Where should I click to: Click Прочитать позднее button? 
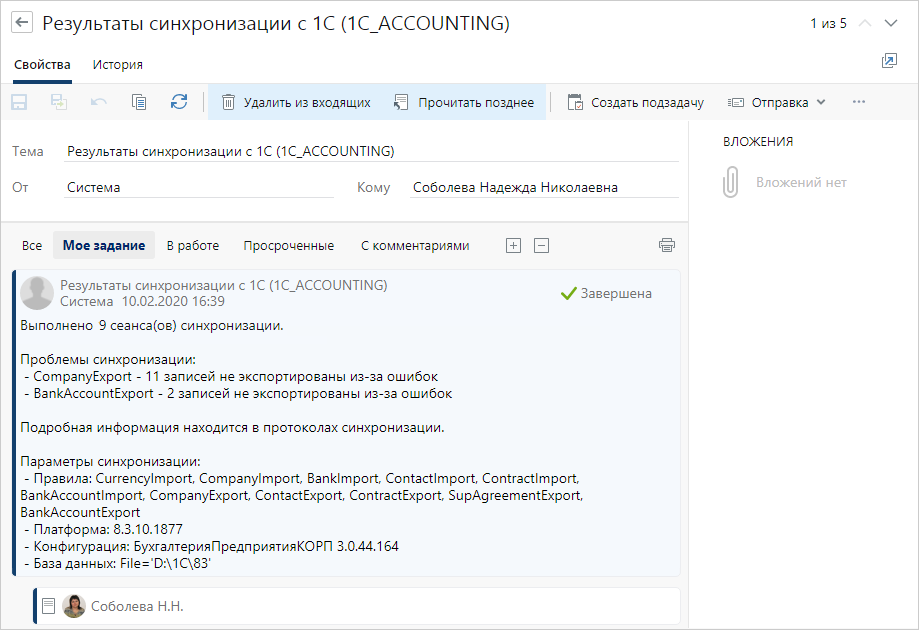(x=464, y=102)
